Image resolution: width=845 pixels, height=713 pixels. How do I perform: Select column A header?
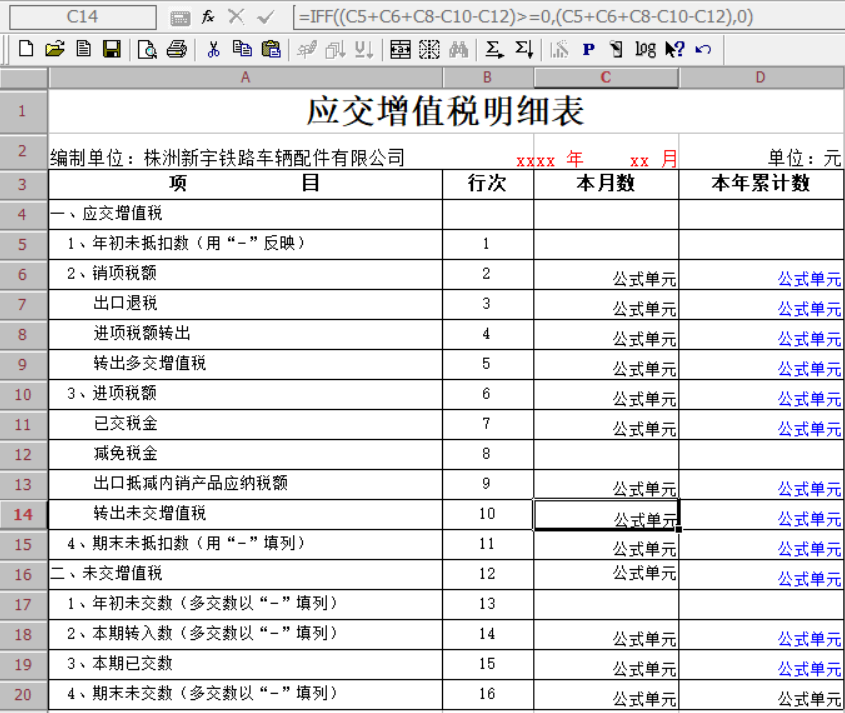[245, 78]
